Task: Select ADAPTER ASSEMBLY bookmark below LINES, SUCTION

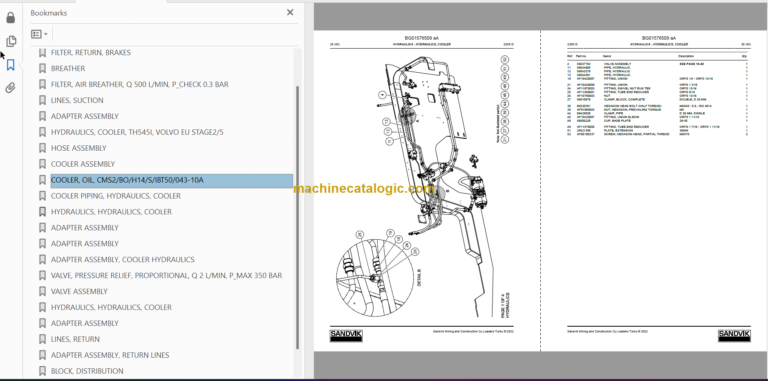Action: [85, 116]
